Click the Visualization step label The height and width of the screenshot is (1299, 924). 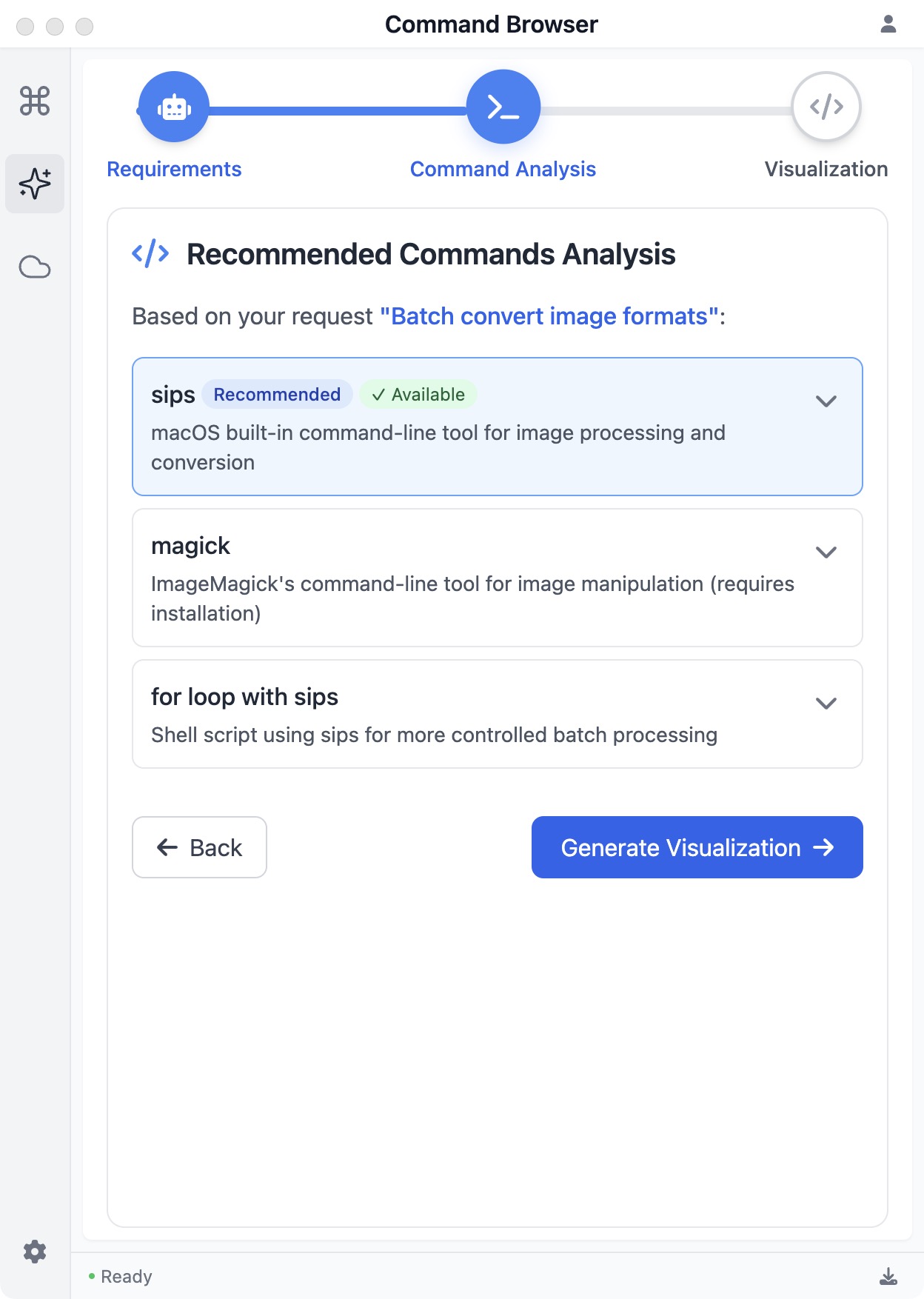pyautogui.click(x=826, y=169)
